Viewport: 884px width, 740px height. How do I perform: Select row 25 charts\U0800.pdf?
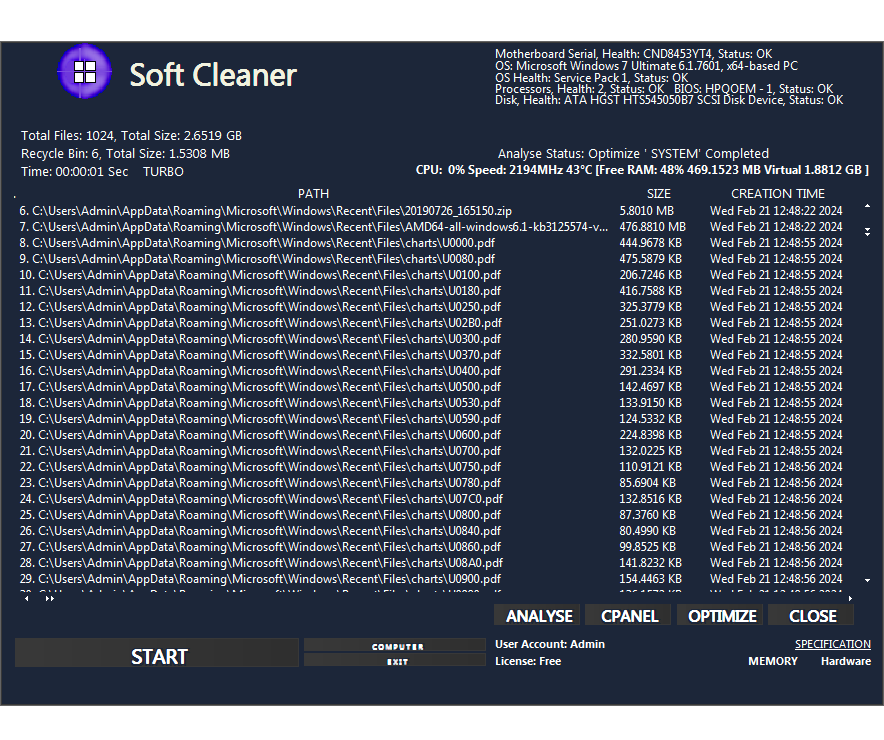[x=431, y=515]
